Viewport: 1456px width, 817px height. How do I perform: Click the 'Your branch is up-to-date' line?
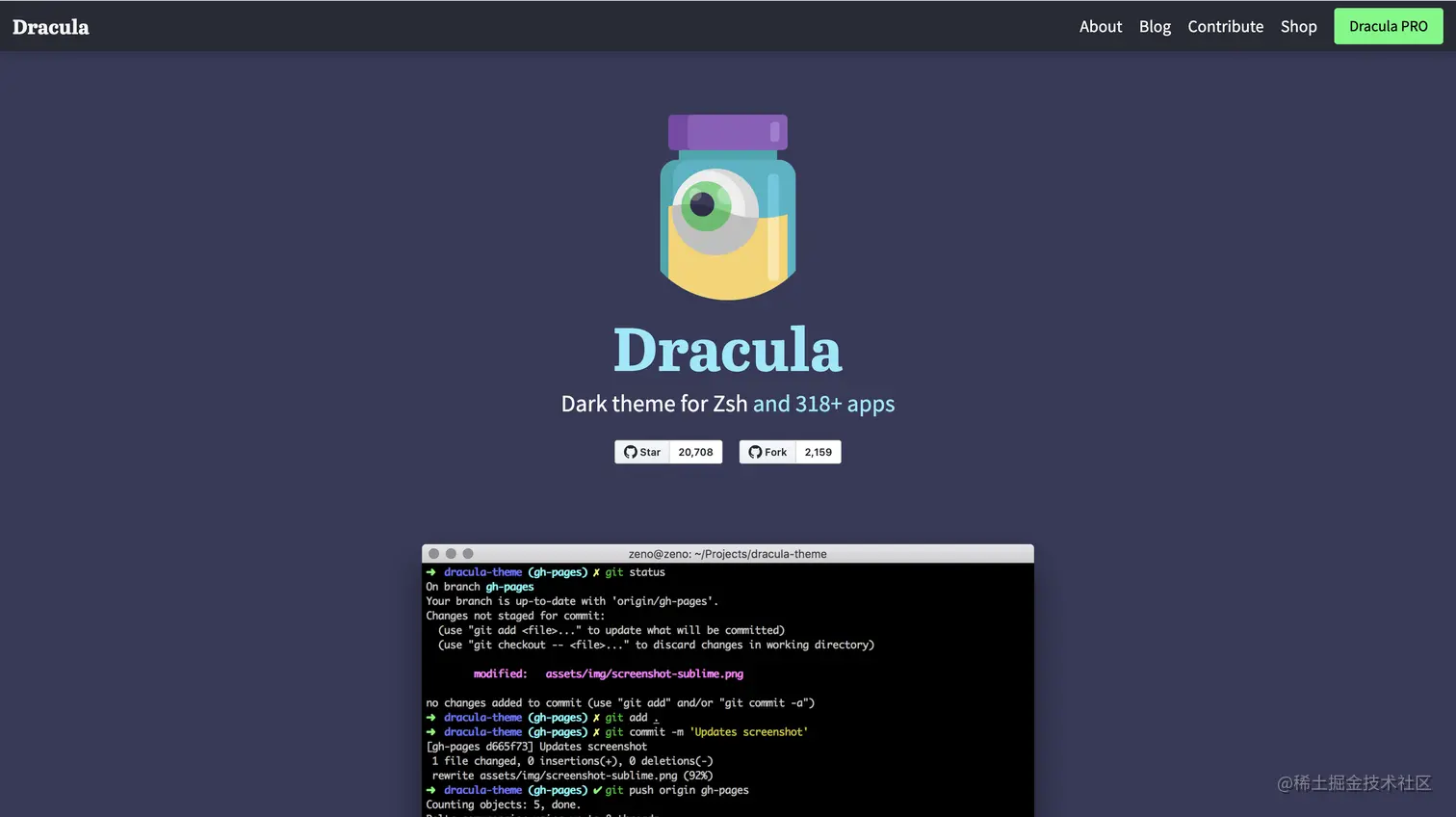572,601
